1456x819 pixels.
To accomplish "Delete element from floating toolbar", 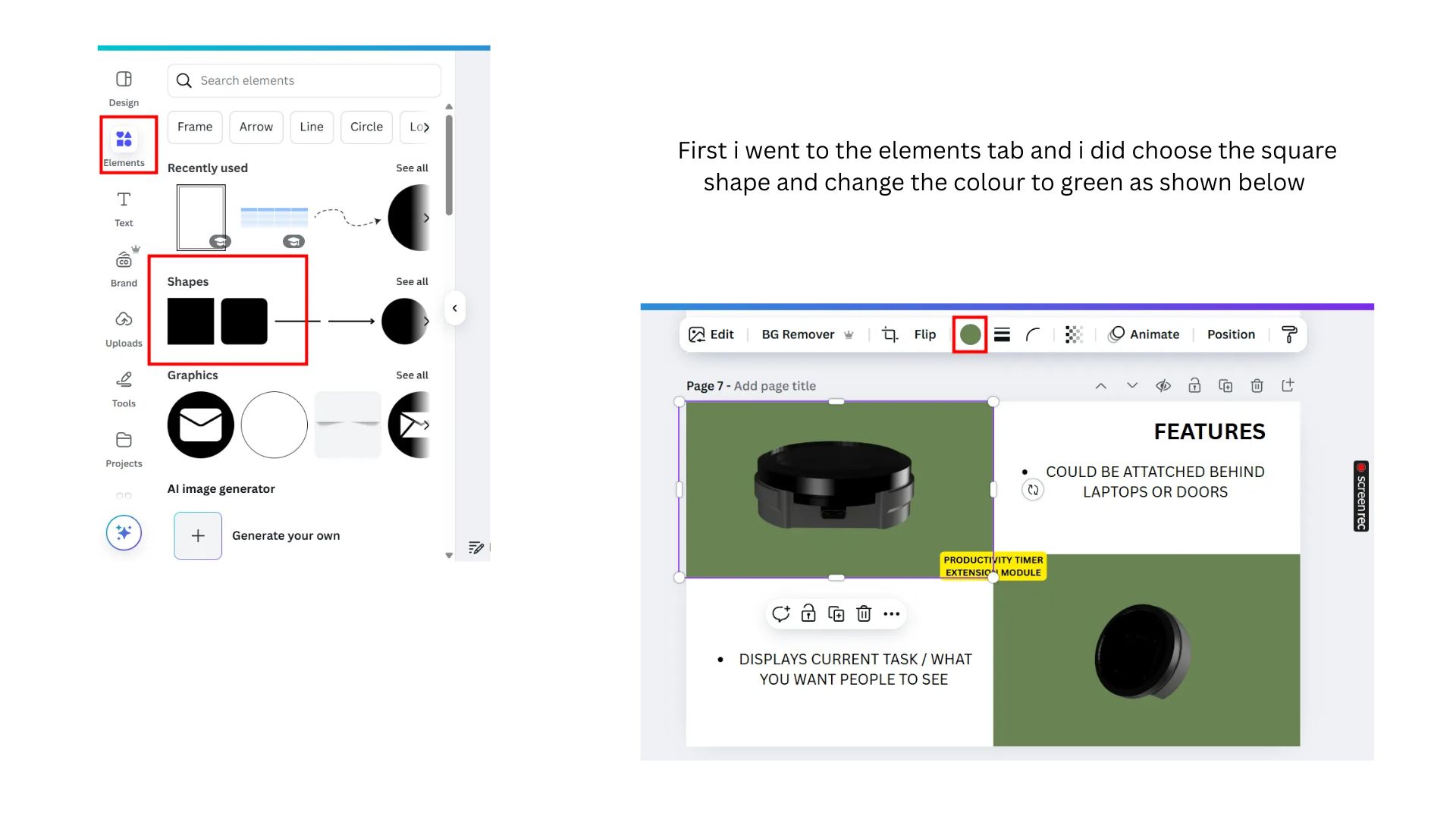I will [864, 613].
